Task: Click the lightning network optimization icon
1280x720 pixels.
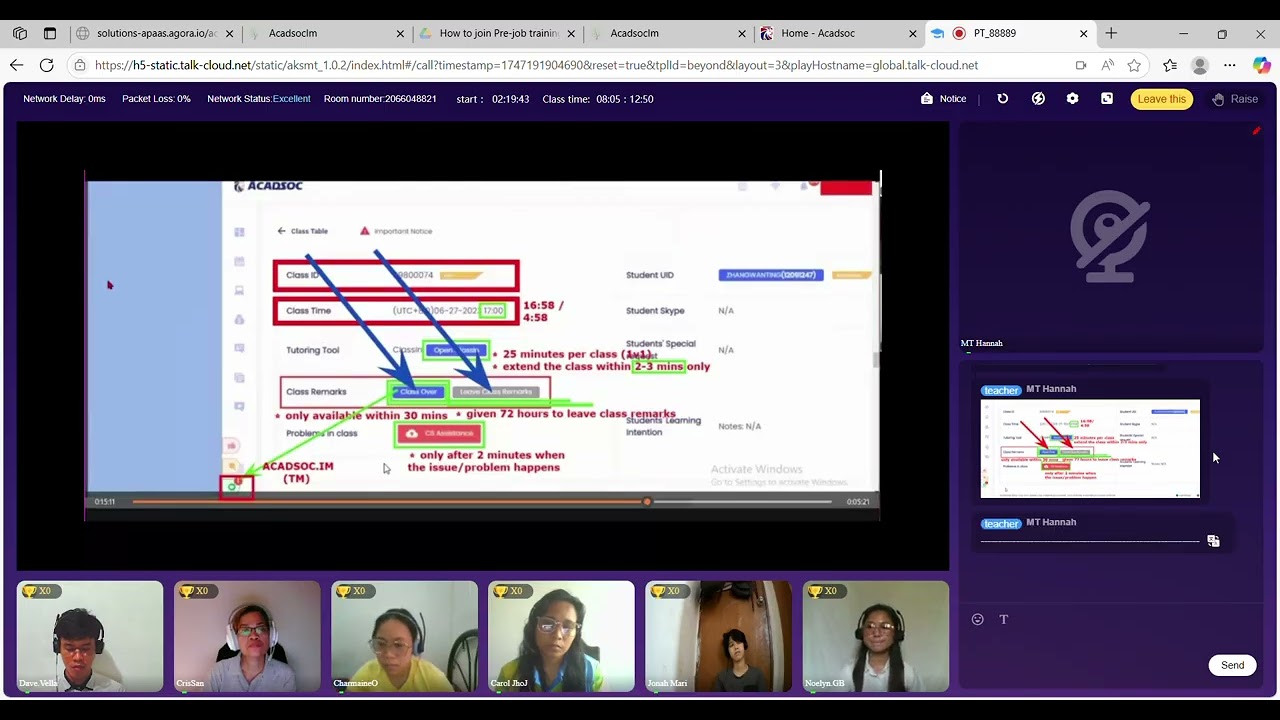Action: coord(1038,99)
